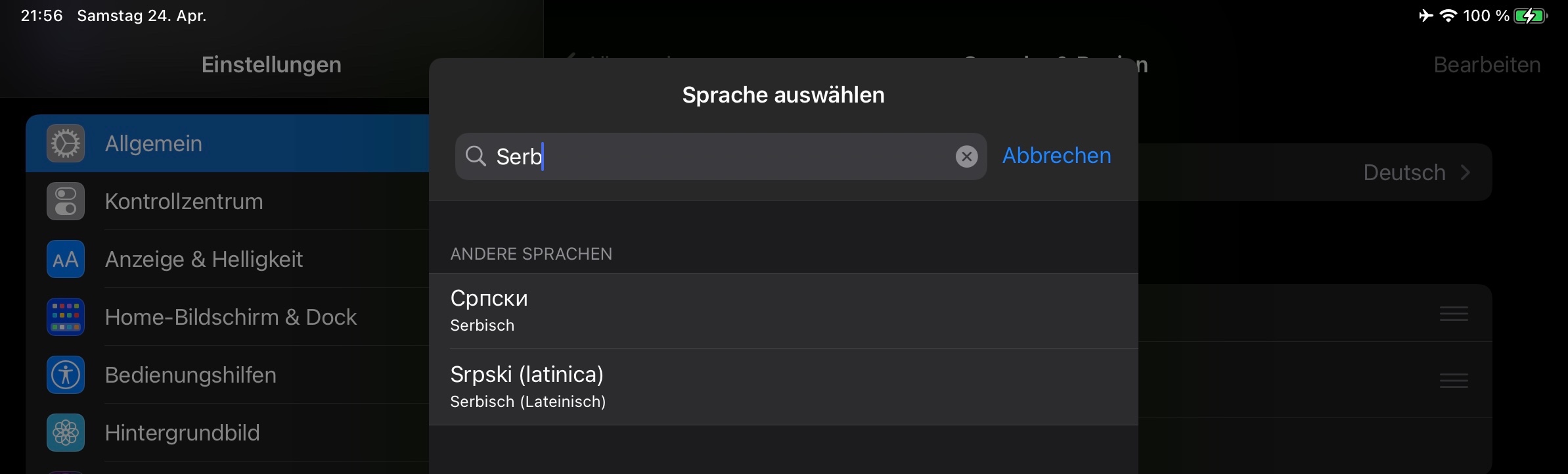
Task: Tap the Kontrollzentrum toggles icon
Action: click(66, 201)
